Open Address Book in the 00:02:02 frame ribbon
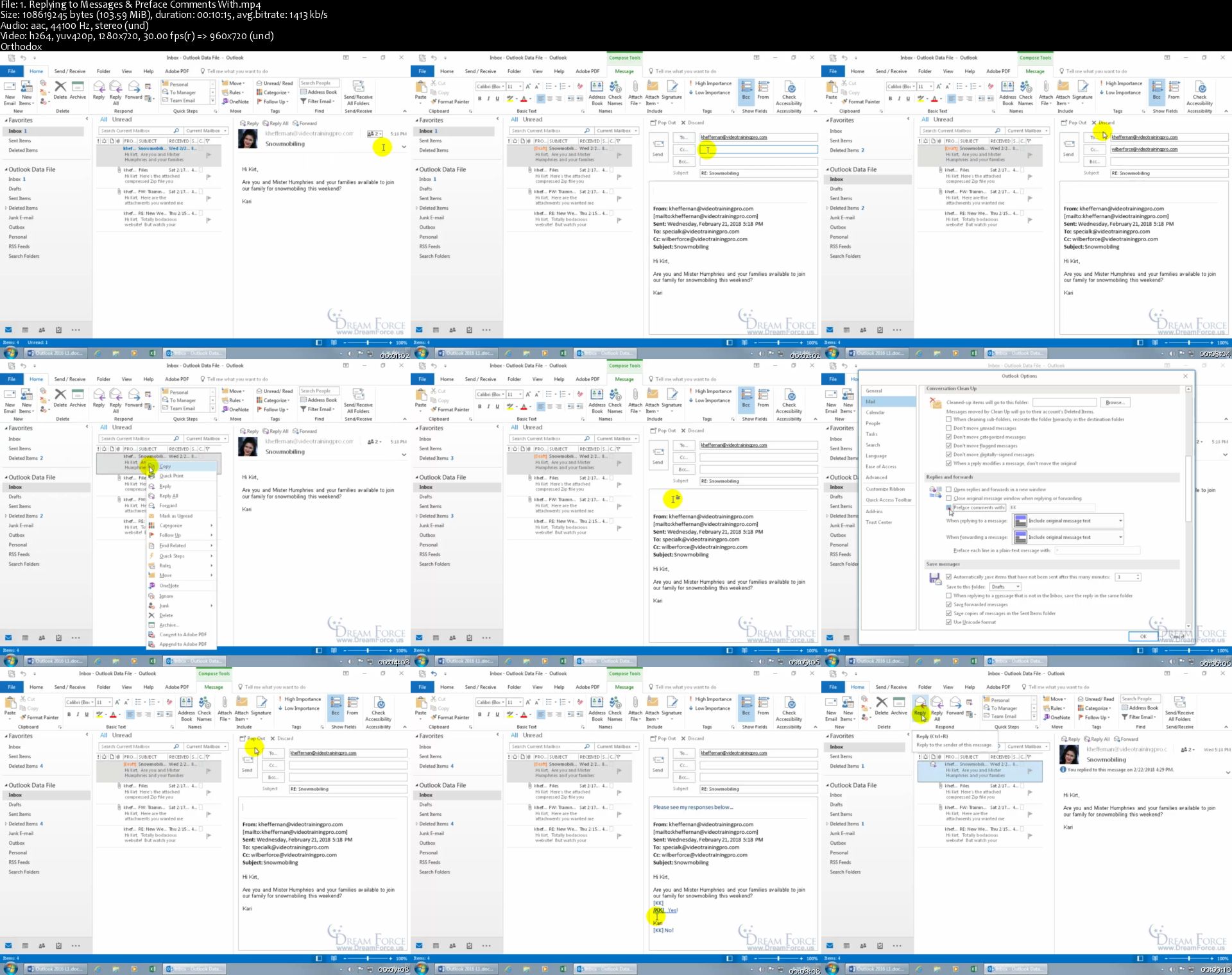This screenshot has width=1232, height=975. click(597, 93)
